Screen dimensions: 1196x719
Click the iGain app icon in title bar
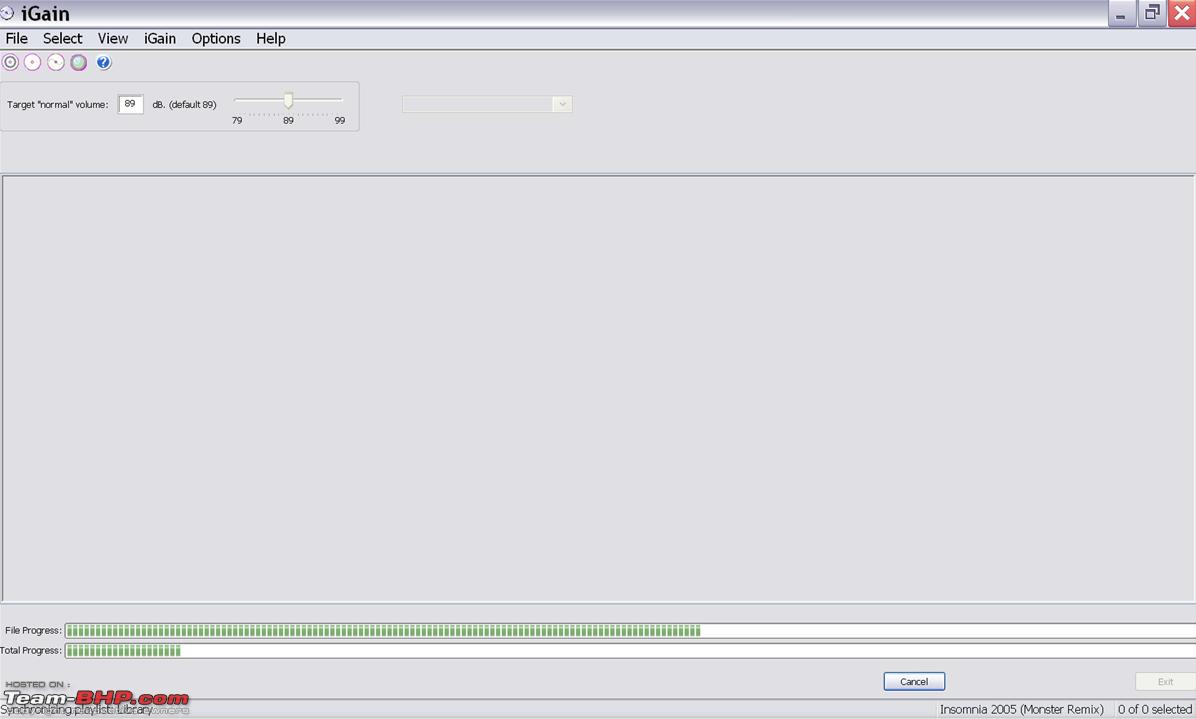[x=8, y=13]
